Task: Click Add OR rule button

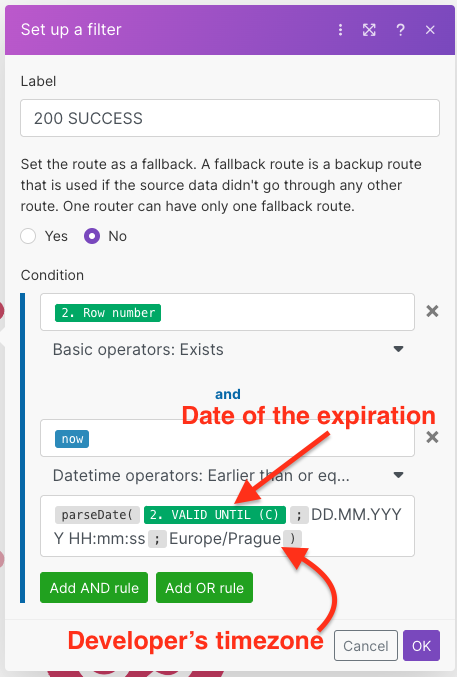Action: coord(204,587)
